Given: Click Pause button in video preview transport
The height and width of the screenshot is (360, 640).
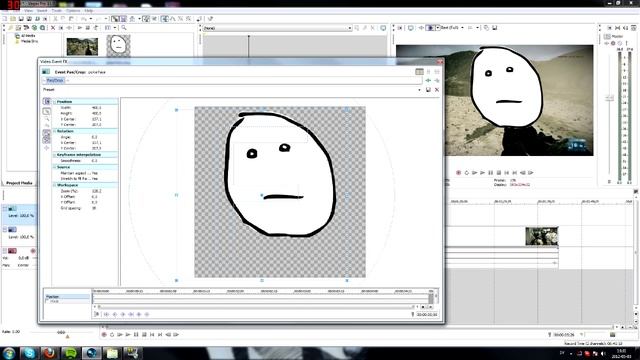Looking at the screenshot, I should click(491, 173).
